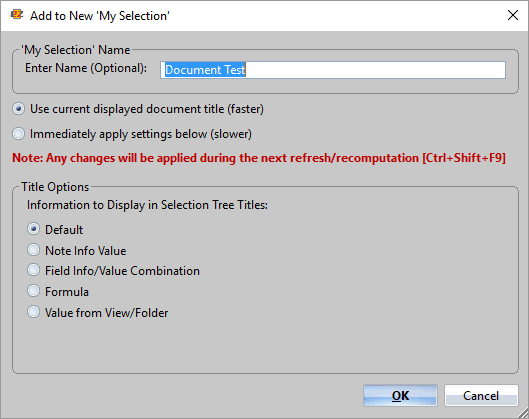Click the Cancel button
Viewport: 529px width, 419px height.
481,395
